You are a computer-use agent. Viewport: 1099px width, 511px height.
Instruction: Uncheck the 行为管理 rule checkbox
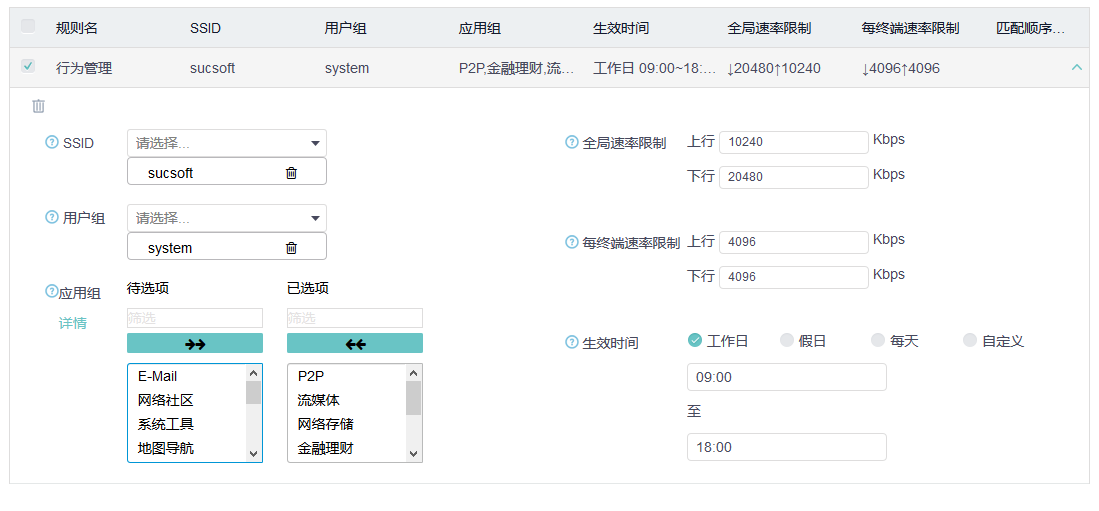point(28,66)
